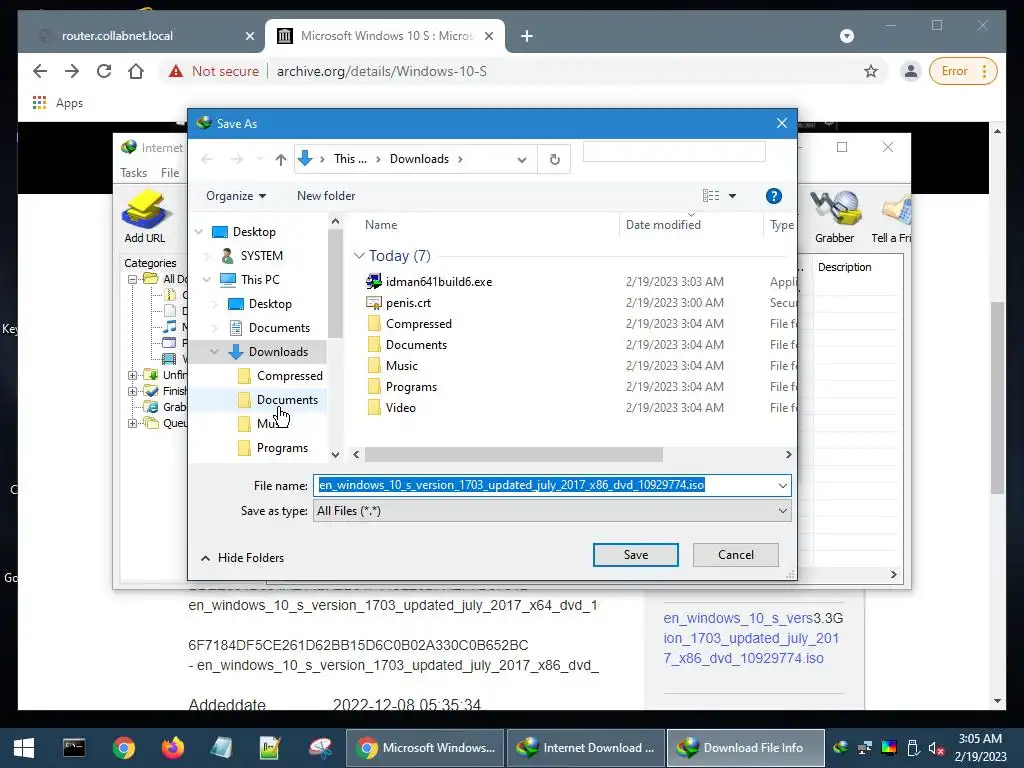
Task: Open the Compressed folder in file list
Action: pos(419,324)
